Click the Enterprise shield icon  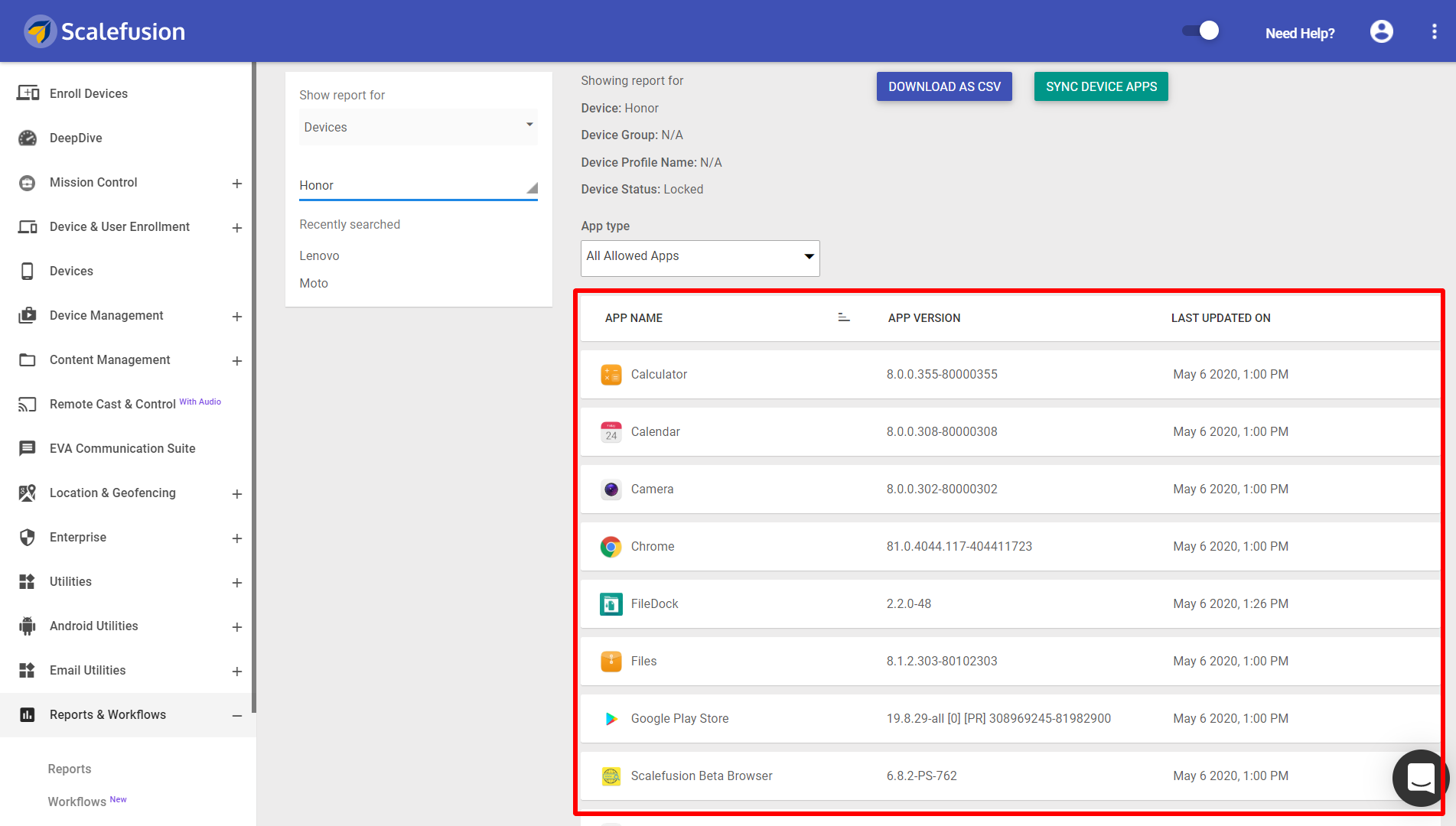(28, 537)
